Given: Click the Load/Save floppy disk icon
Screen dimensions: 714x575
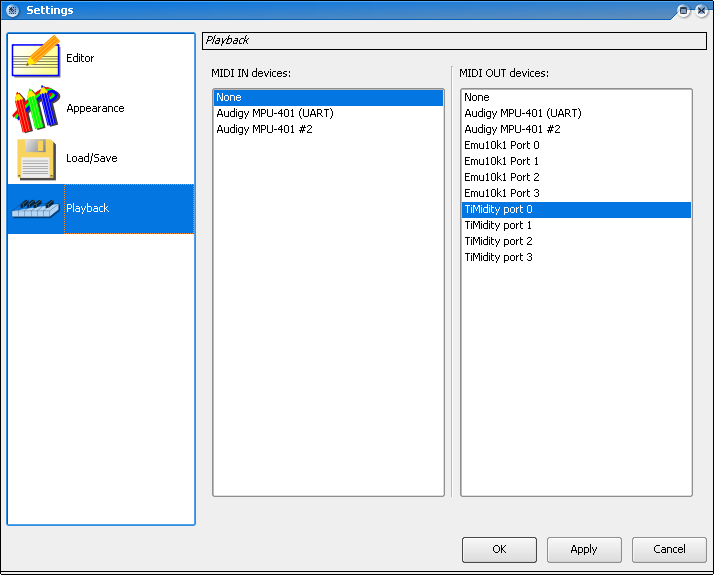Looking at the screenshot, I should (36, 159).
